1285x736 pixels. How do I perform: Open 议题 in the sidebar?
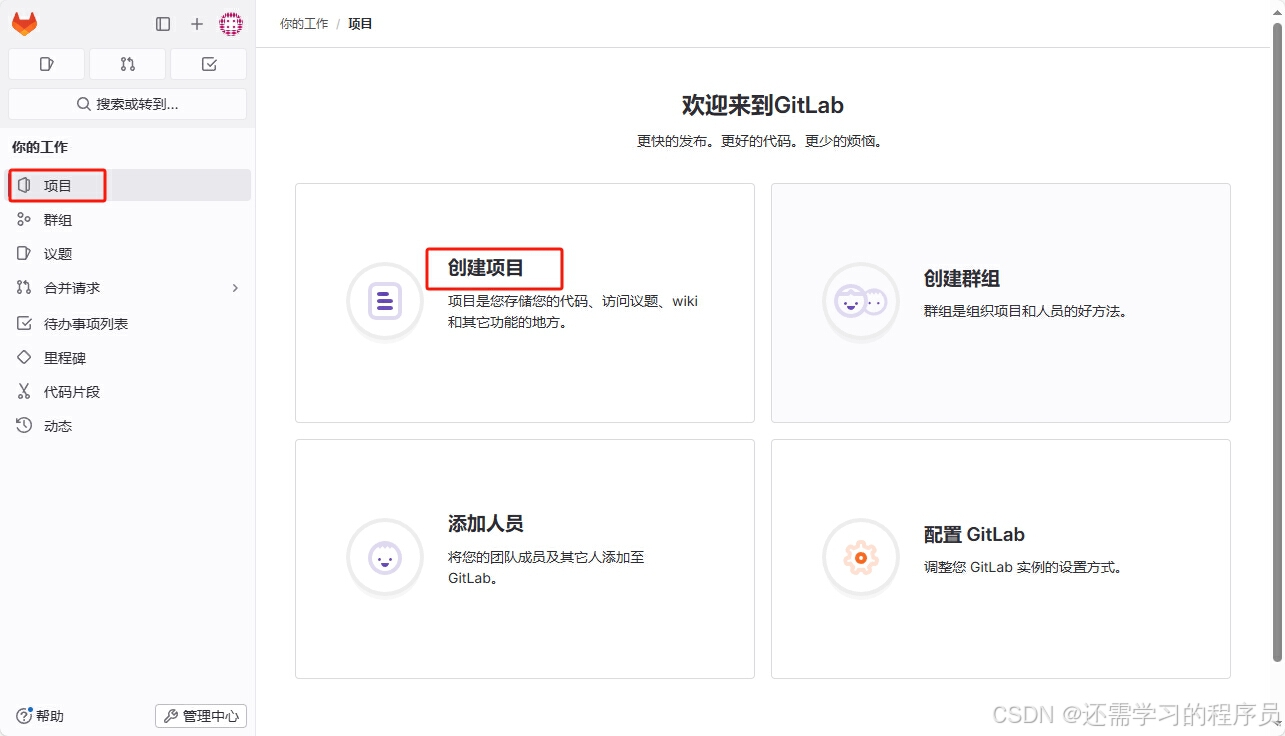(x=129, y=254)
